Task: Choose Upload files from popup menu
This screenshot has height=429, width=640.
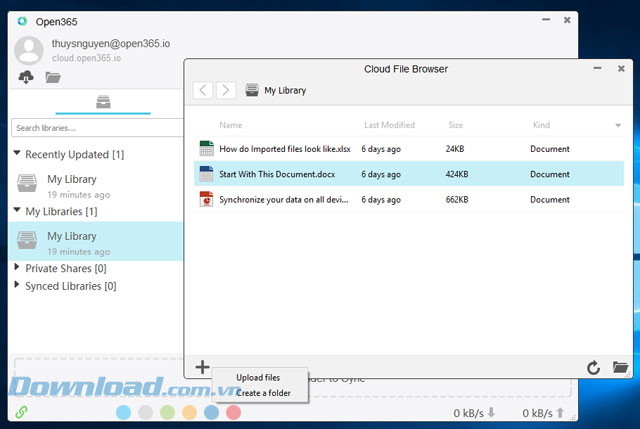Action: [x=258, y=378]
